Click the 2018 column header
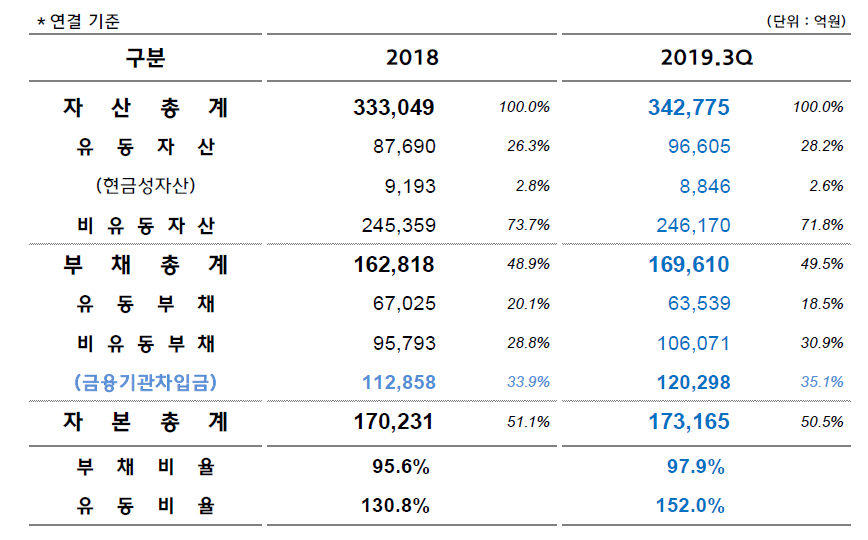This screenshot has height=540, width=868. [411, 58]
